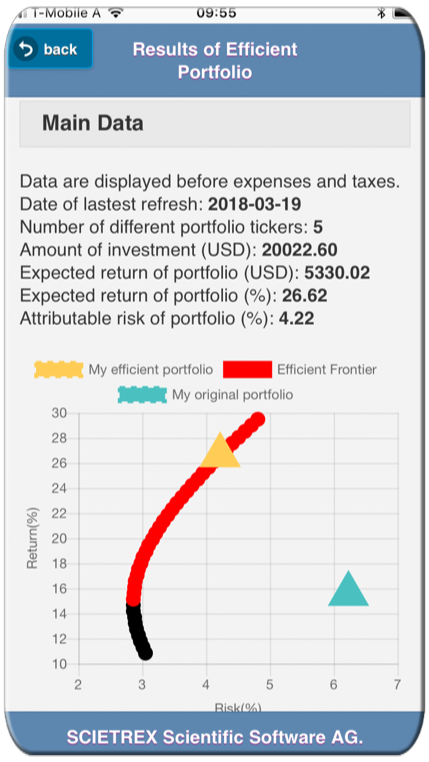Click the 09:55 clock in status bar
The image size is (429, 762).
click(x=216, y=13)
